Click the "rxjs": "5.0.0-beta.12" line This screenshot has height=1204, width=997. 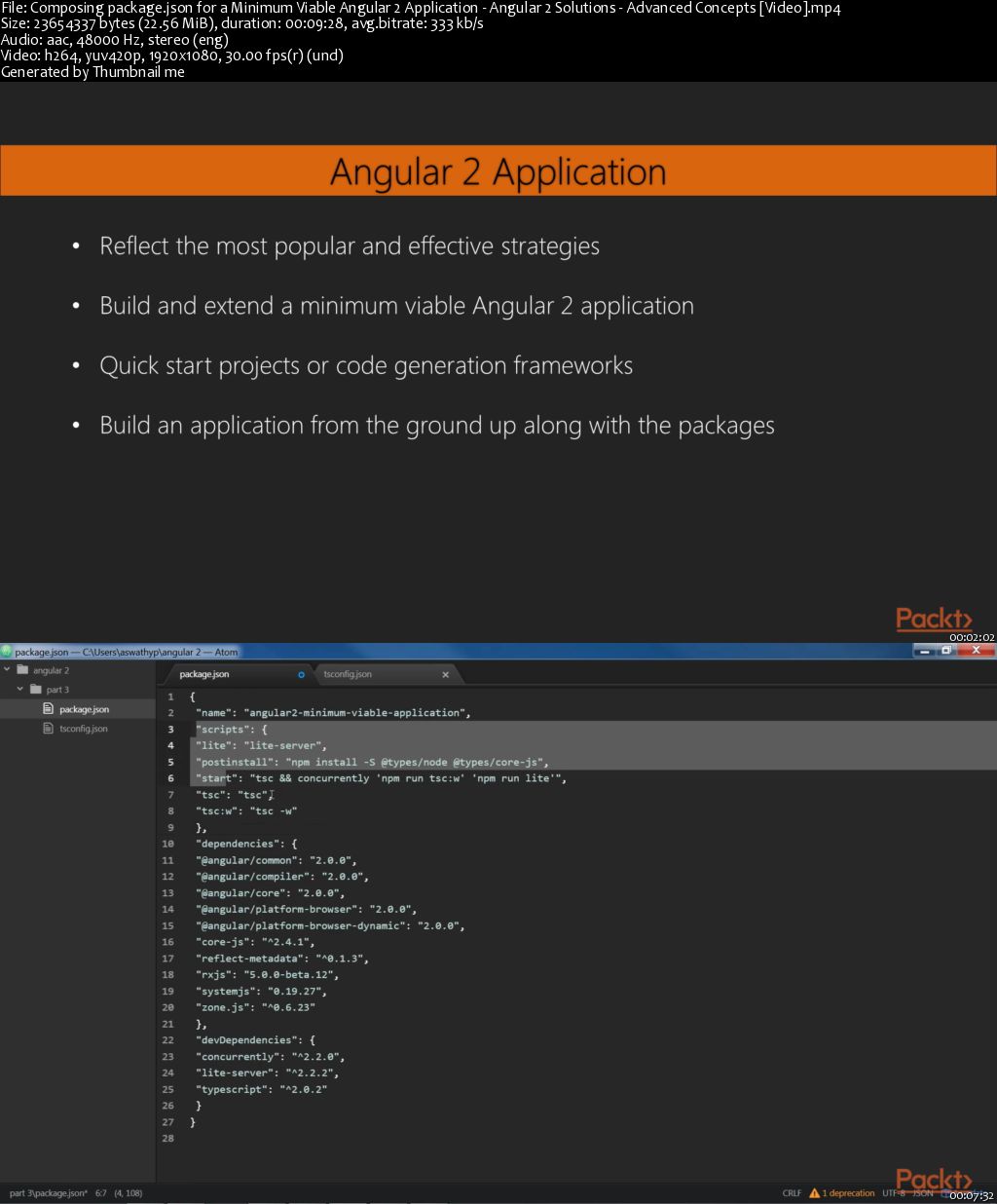(267, 975)
